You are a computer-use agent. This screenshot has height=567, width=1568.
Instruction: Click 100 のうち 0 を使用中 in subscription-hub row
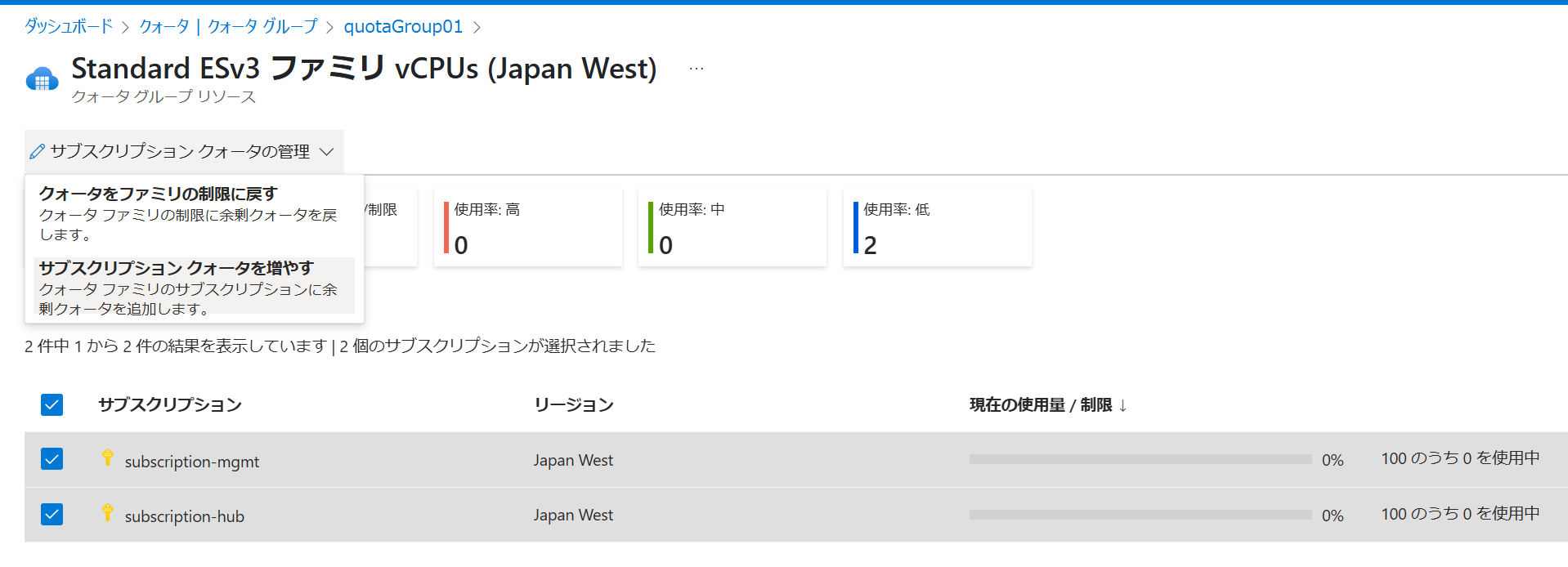pos(1460,514)
